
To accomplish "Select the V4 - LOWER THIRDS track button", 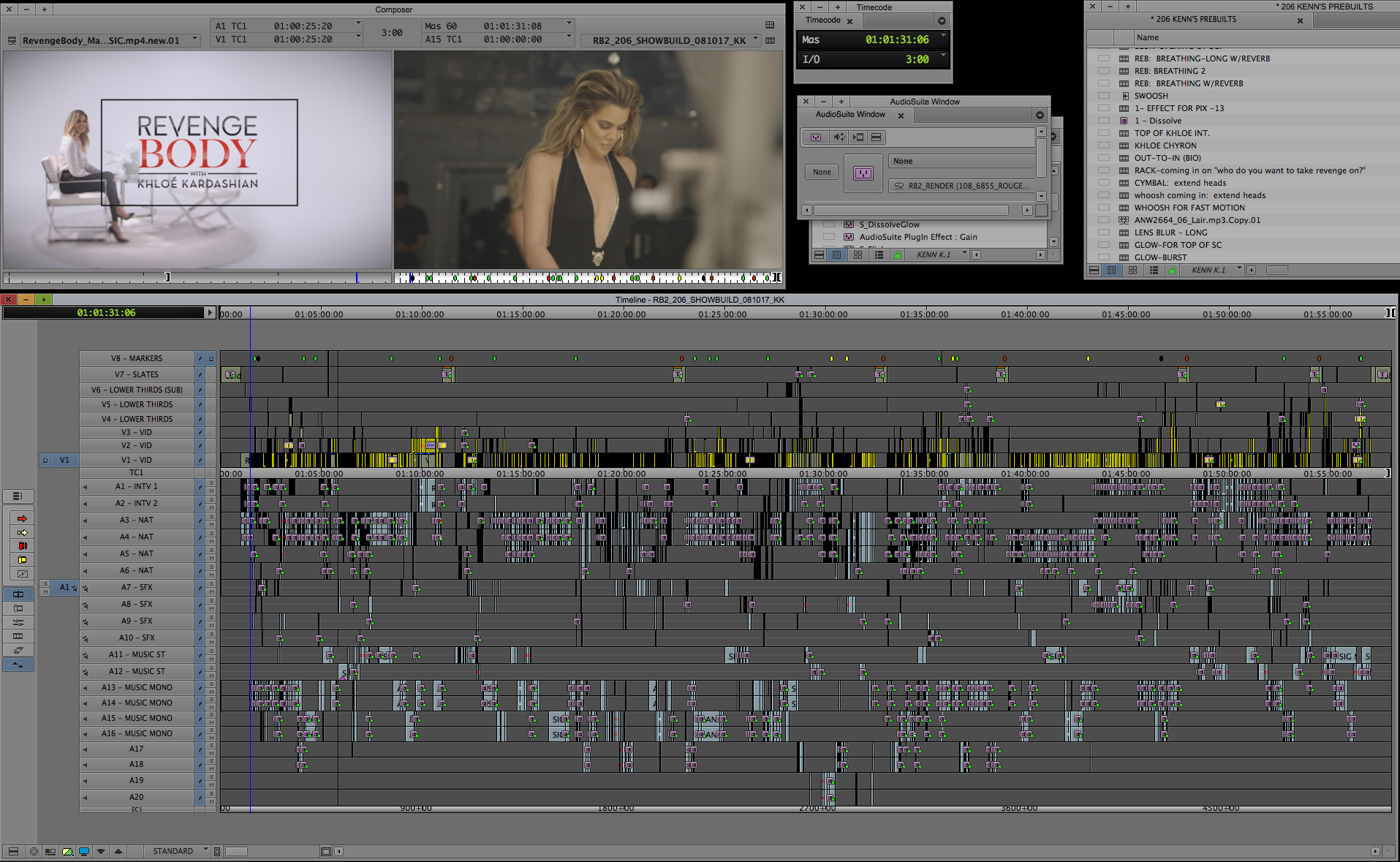I will click(x=137, y=419).
